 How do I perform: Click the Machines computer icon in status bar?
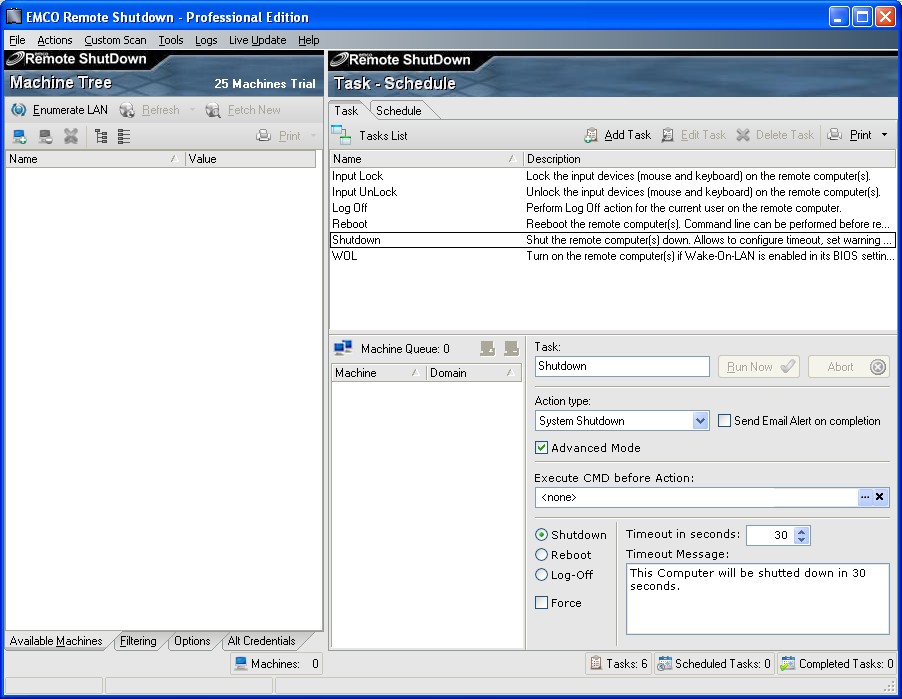[x=240, y=663]
